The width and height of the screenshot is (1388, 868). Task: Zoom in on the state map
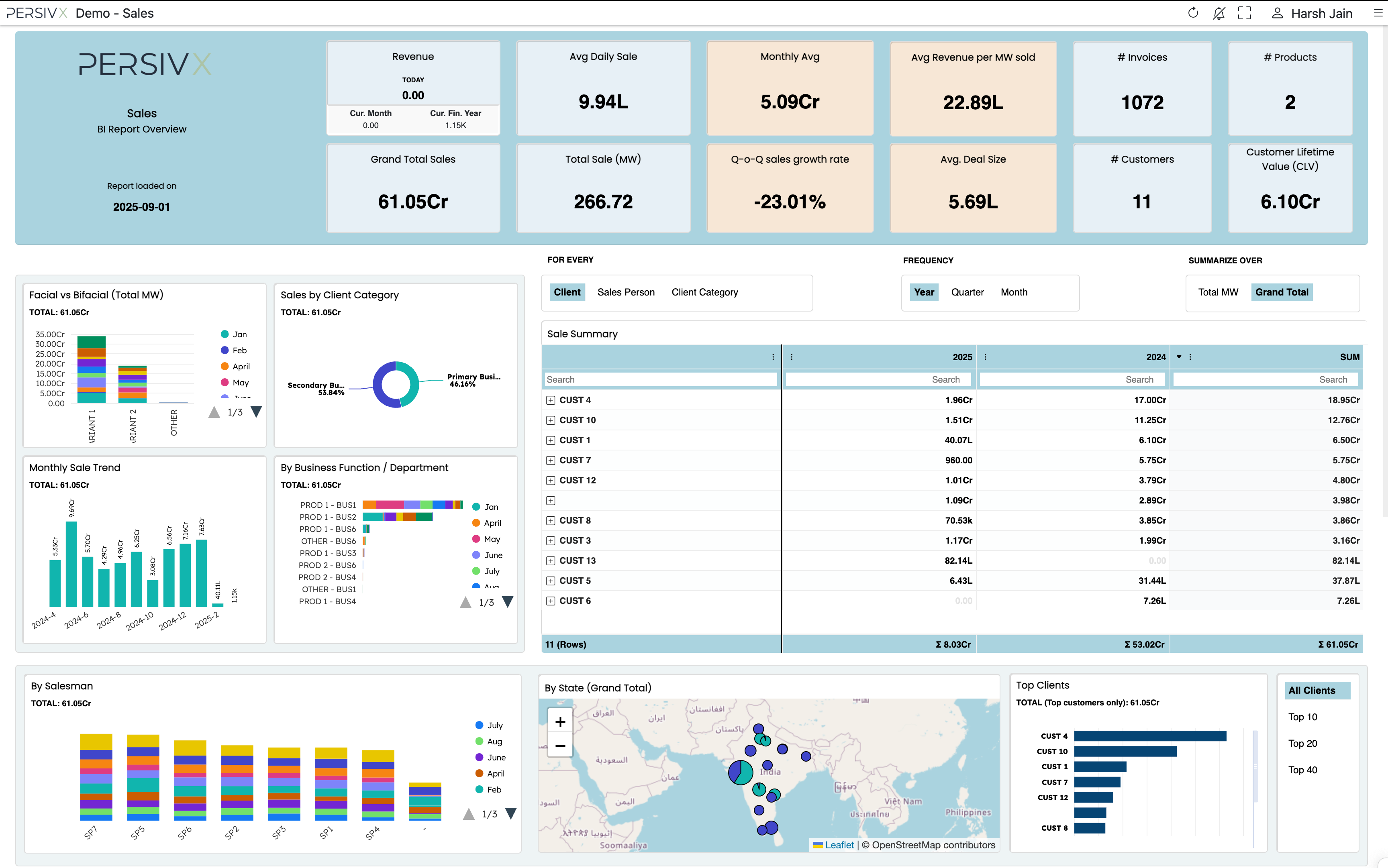(x=560, y=722)
